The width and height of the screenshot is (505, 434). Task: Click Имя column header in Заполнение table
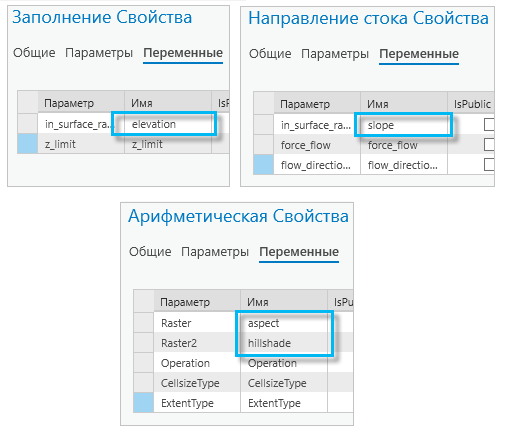coord(168,103)
